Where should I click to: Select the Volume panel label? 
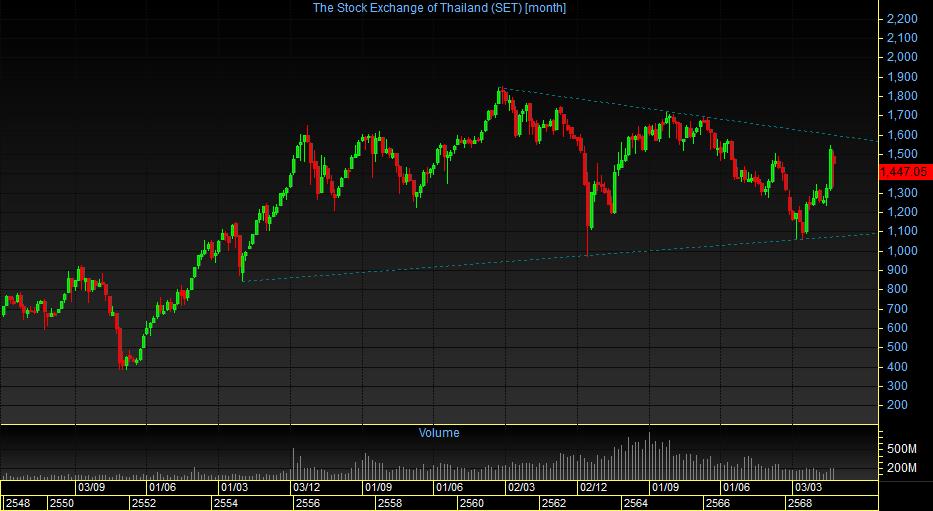point(439,432)
